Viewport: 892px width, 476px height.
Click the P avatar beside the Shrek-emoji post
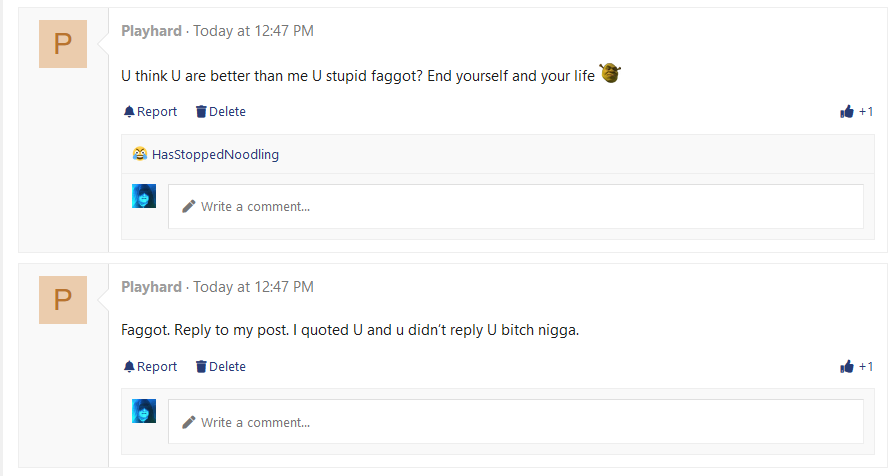63,44
